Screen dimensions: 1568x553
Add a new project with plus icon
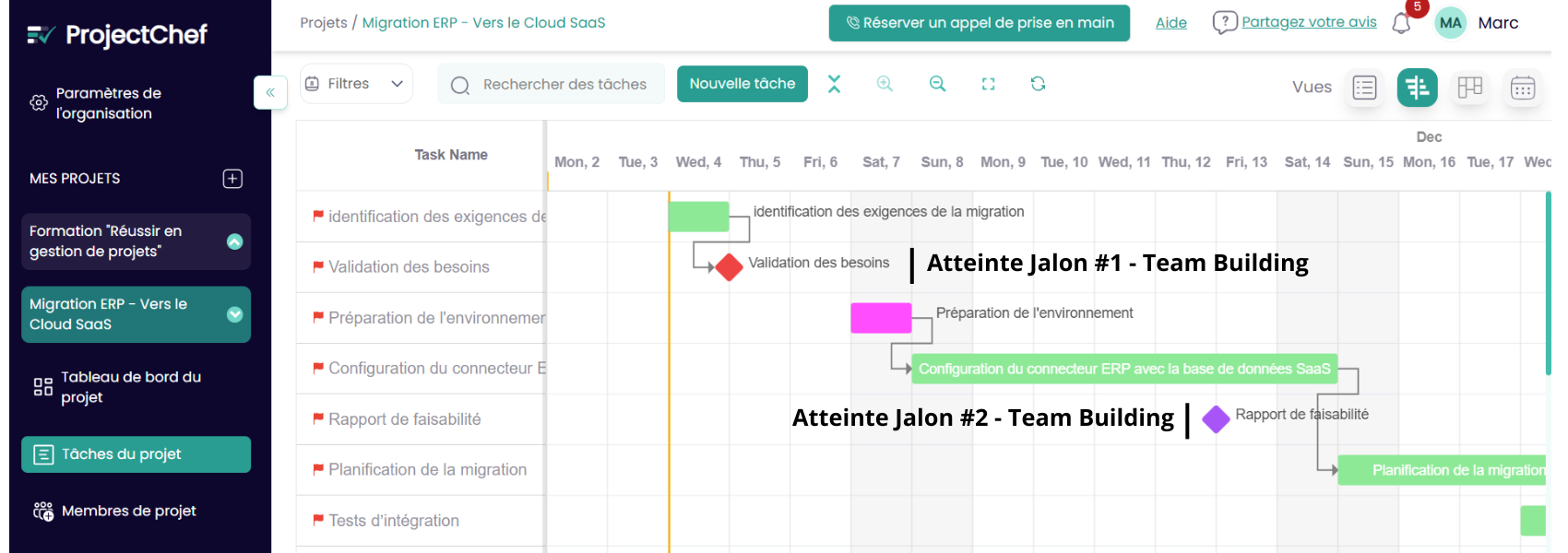232,179
